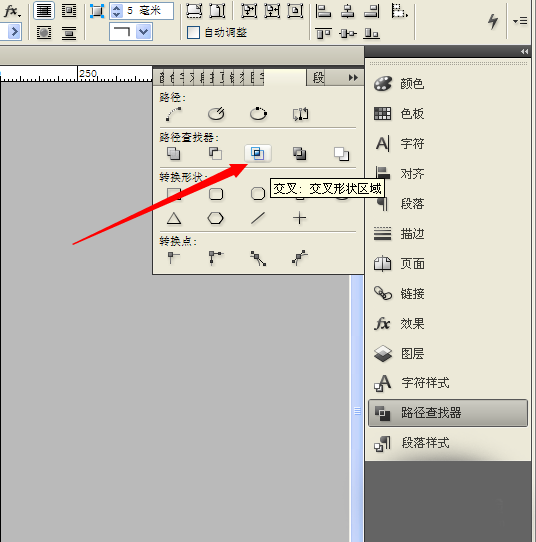Align horizontal centers using toolbar icon
The image size is (536, 542).
(348, 11)
